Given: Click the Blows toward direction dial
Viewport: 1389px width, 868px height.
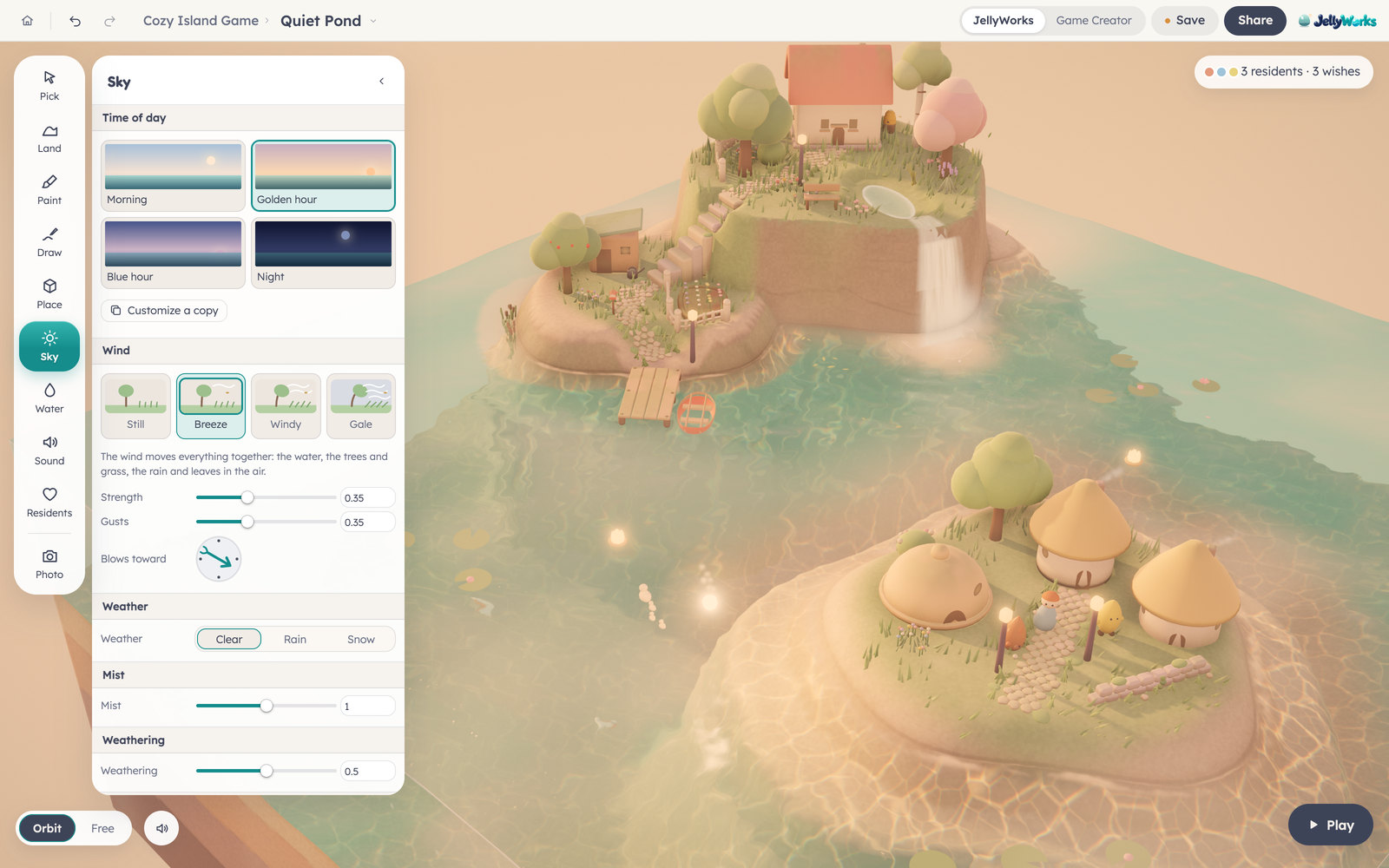Looking at the screenshot, I should pos(219,559).
